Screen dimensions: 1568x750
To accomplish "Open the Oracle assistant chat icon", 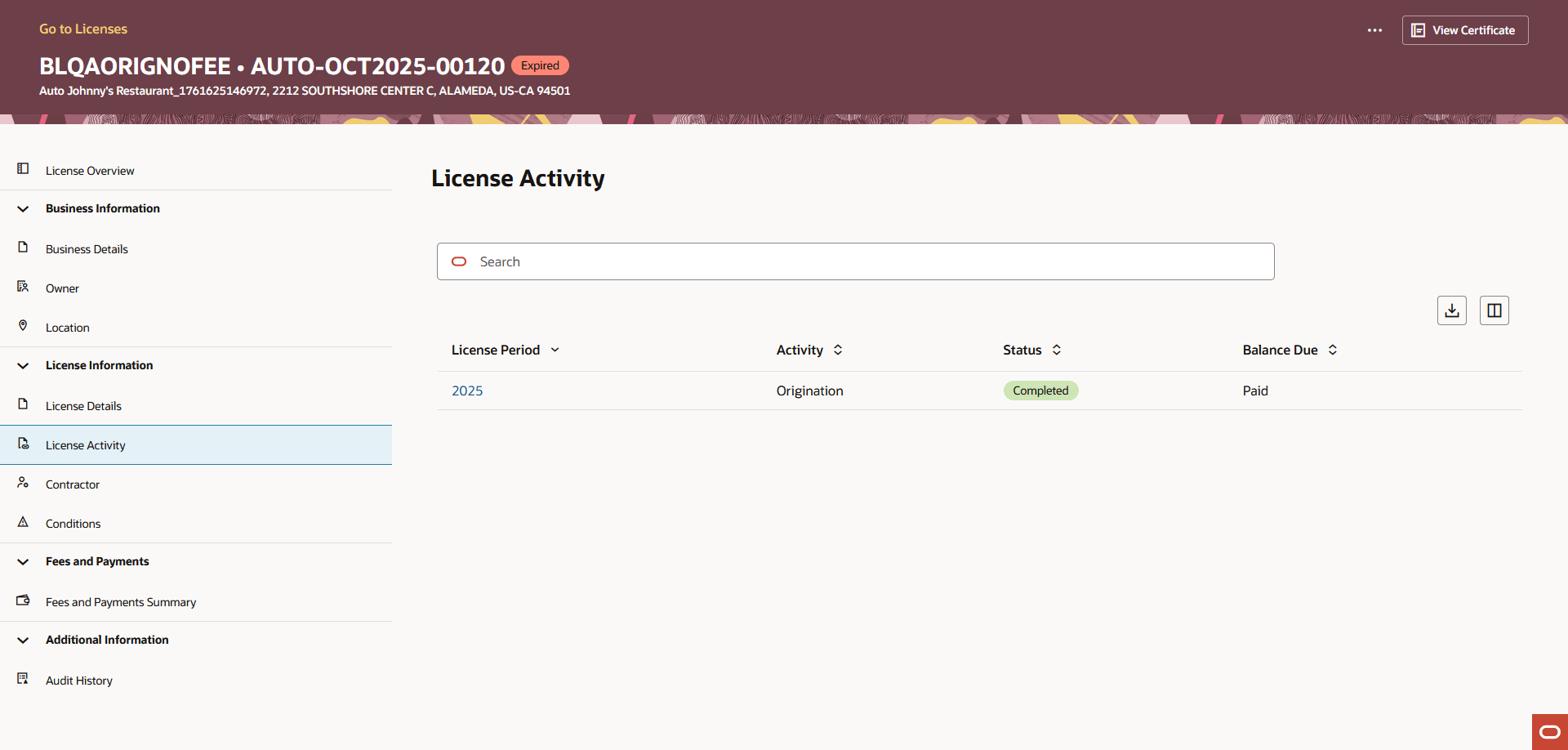I will click(x=1548, y=732).
